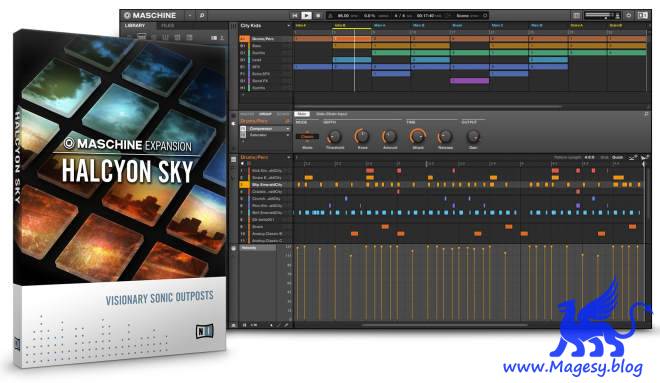Select the Drums/Perc group in arranger
This screenshot has height=383, width=660.
266,39
